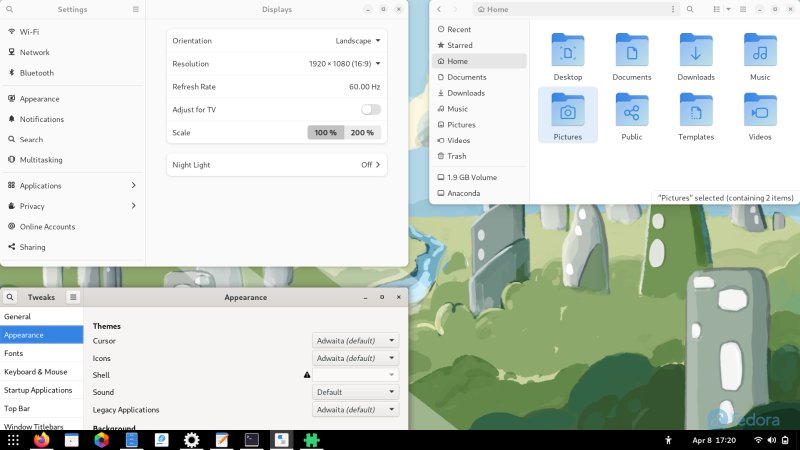Open Sharing settings
The image size is (800, 450).
click(x=72, y=247)
